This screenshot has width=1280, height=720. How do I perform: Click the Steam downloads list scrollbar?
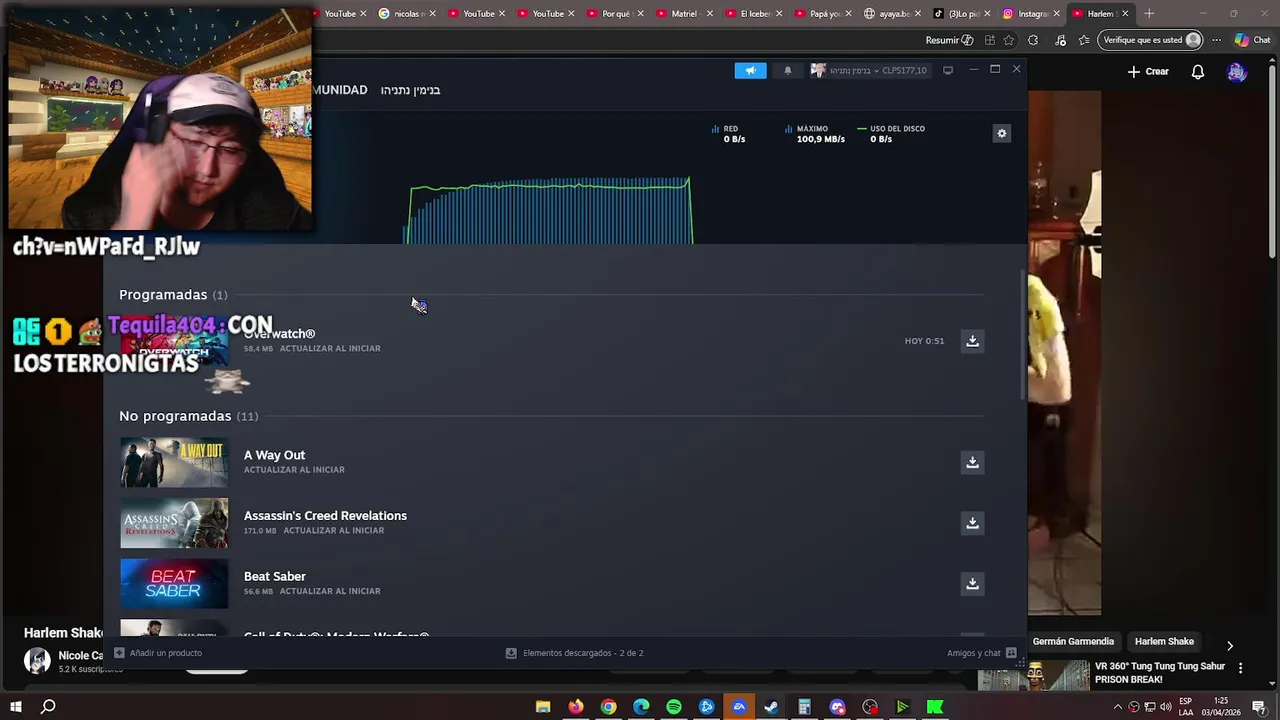(x=1022, y=335)
